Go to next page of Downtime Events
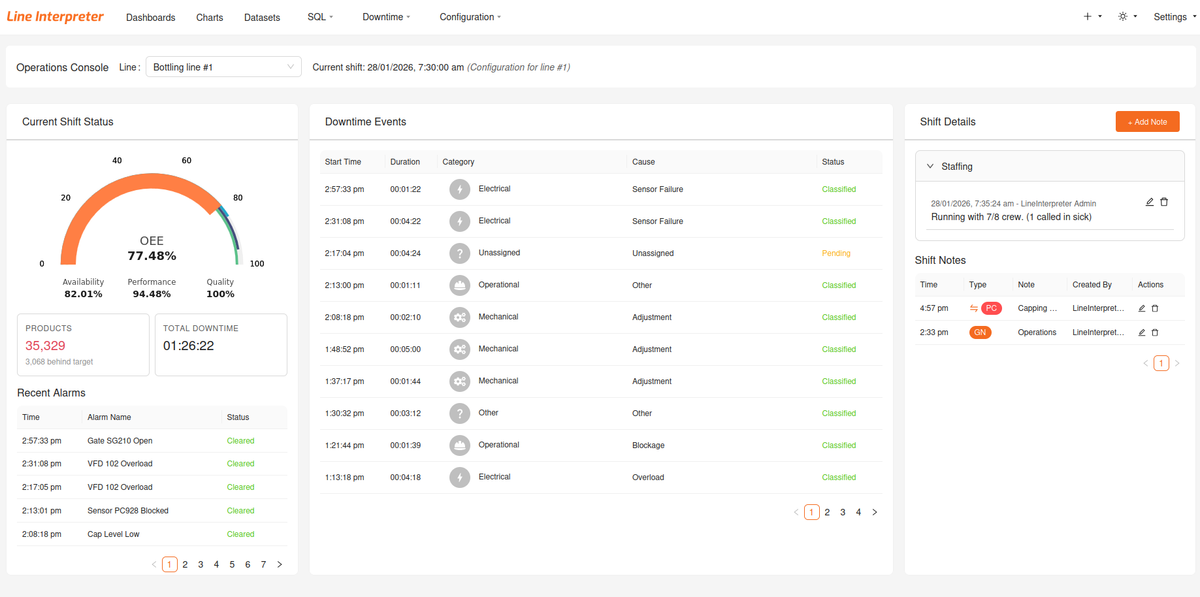The width and height of the screenshot is (1200, 597). (875, 512)
